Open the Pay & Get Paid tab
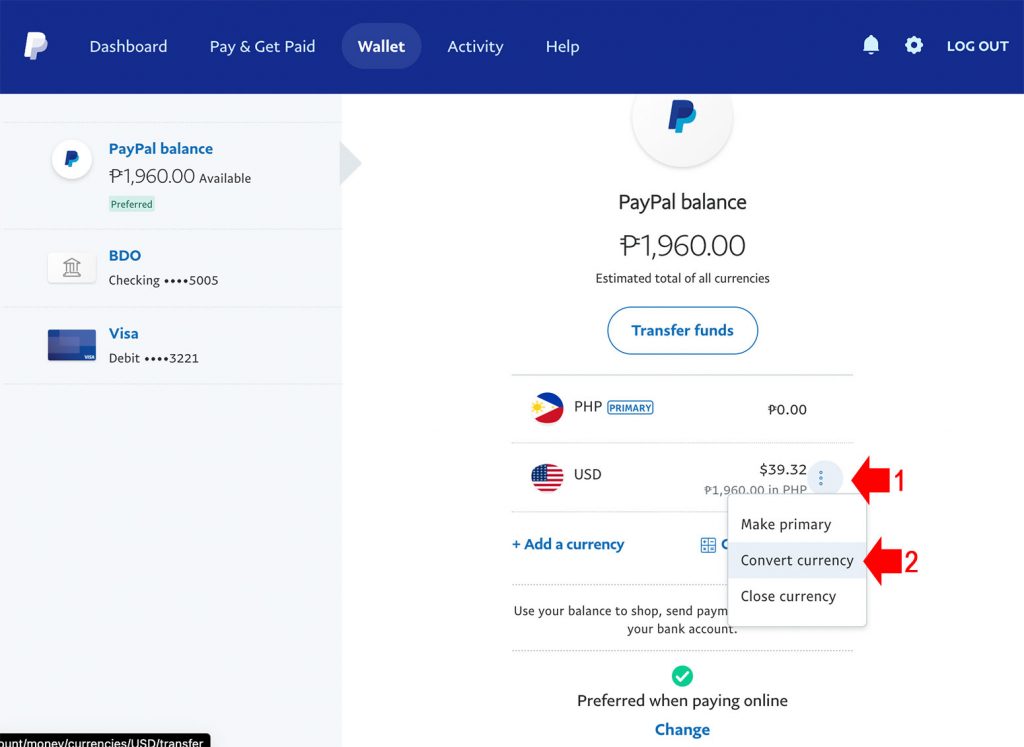 262,46
